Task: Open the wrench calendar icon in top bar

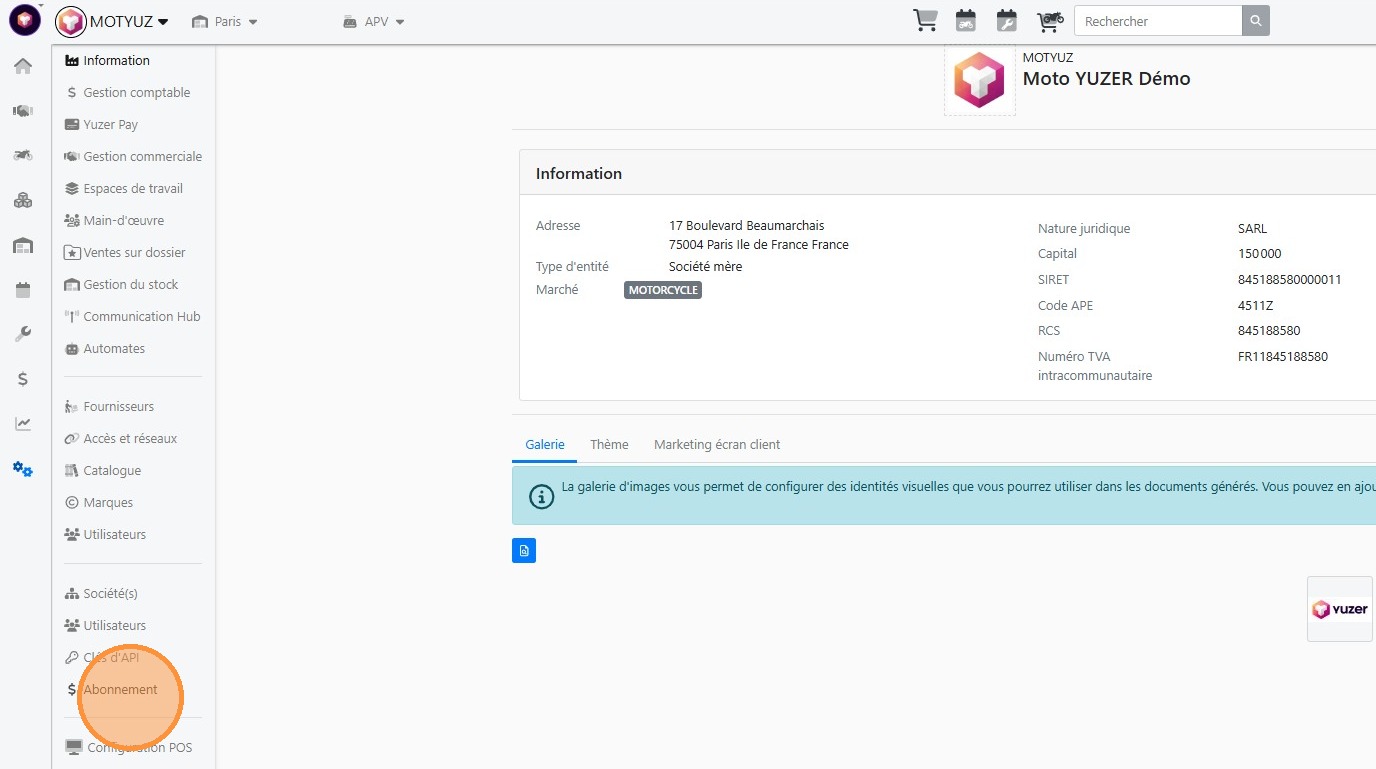Action: coord(1007,20)
